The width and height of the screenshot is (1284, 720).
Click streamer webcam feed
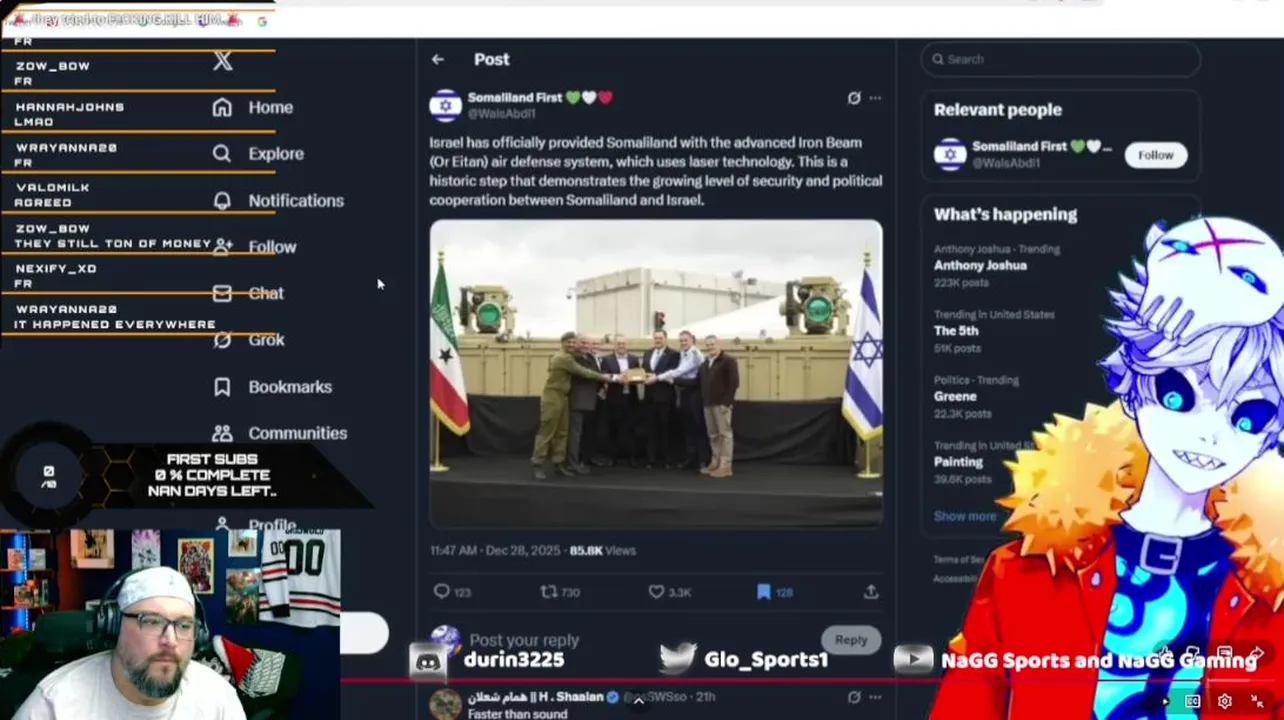(x=170, y=625)
